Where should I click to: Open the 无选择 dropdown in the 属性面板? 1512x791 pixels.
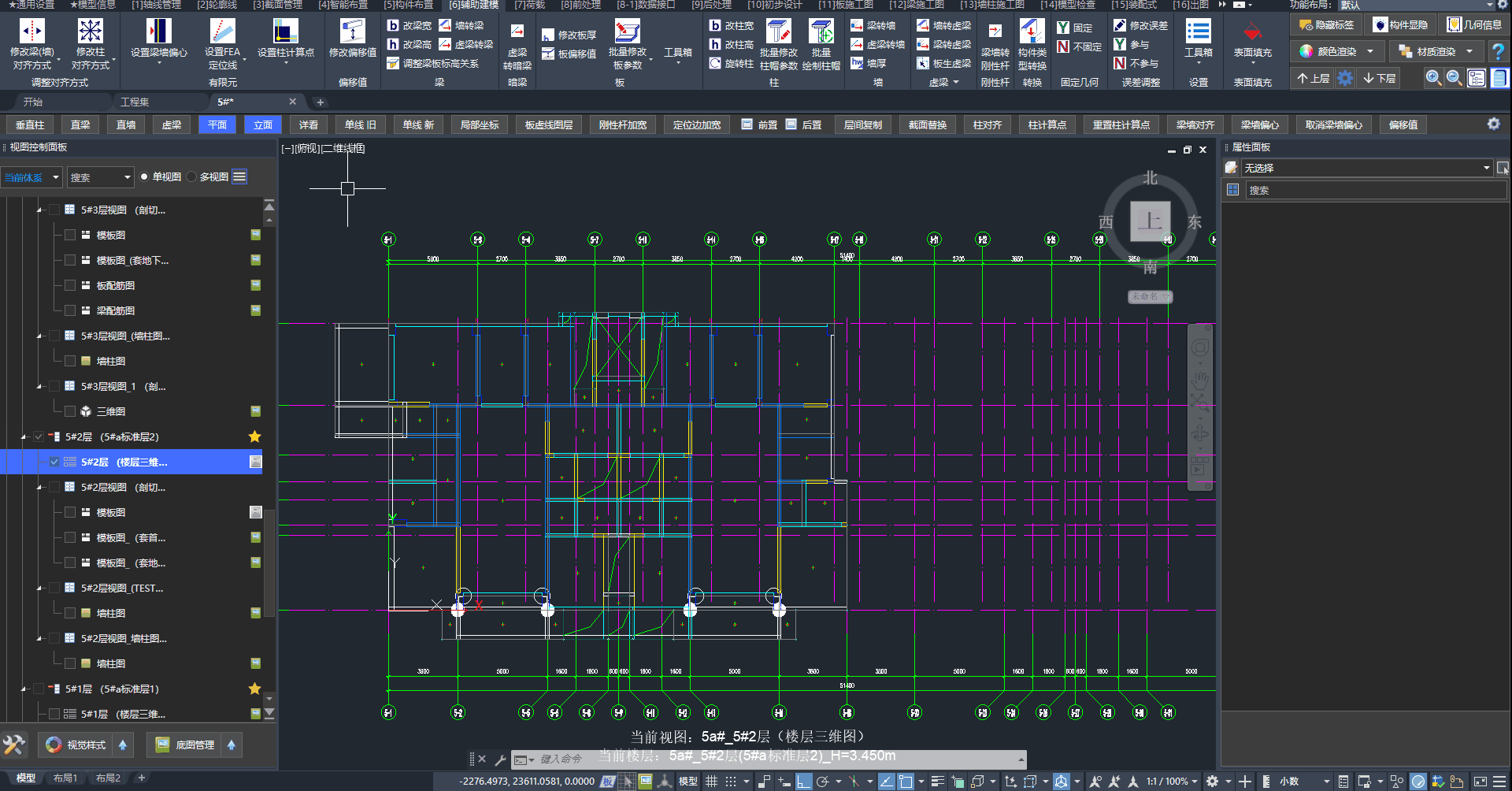click(1366, 168)
